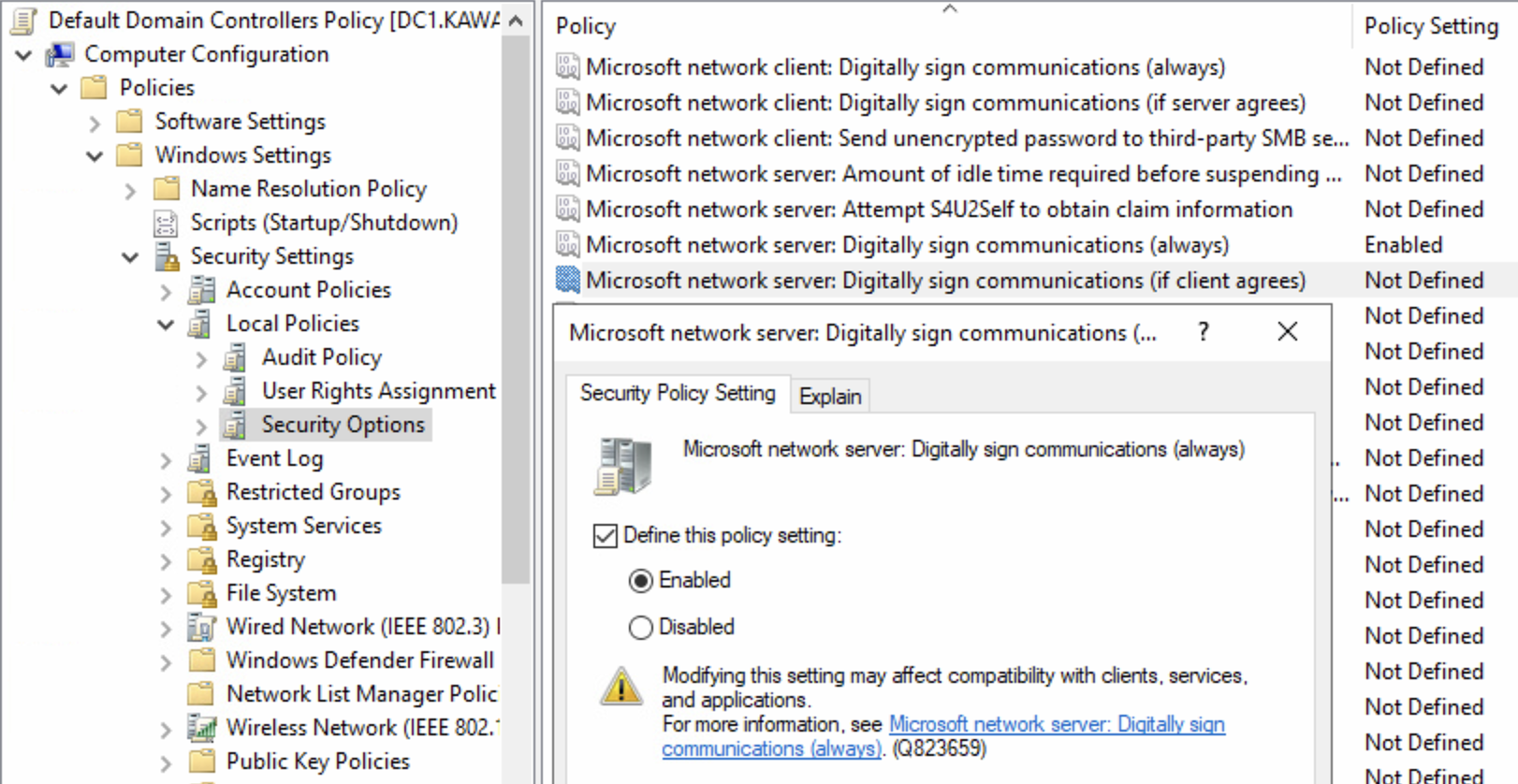
Task: Click the Restricted Groups folder icon
Action: tap(201, 492)
